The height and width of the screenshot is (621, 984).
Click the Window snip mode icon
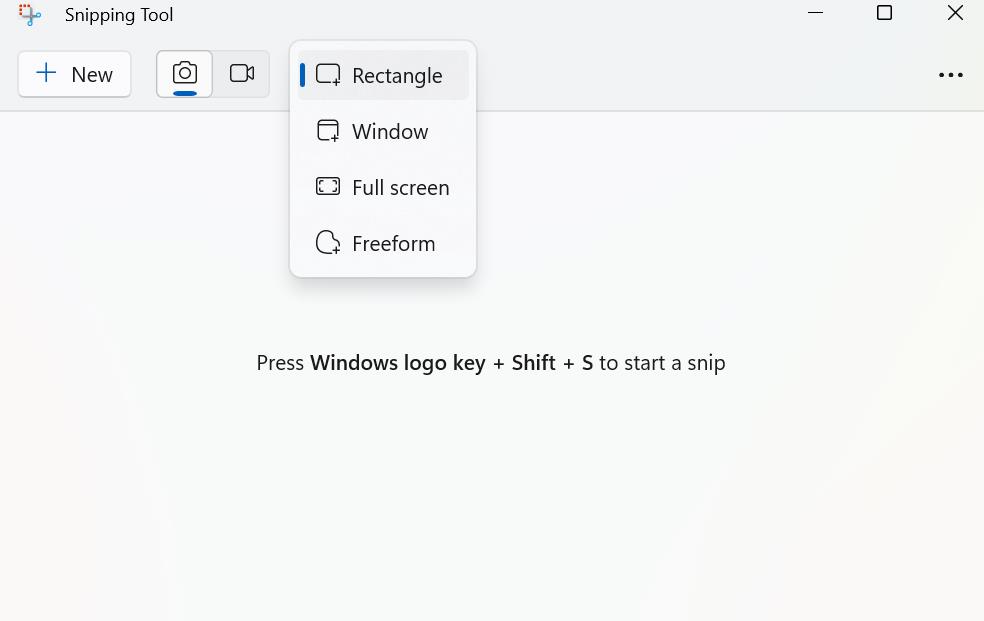328,131
